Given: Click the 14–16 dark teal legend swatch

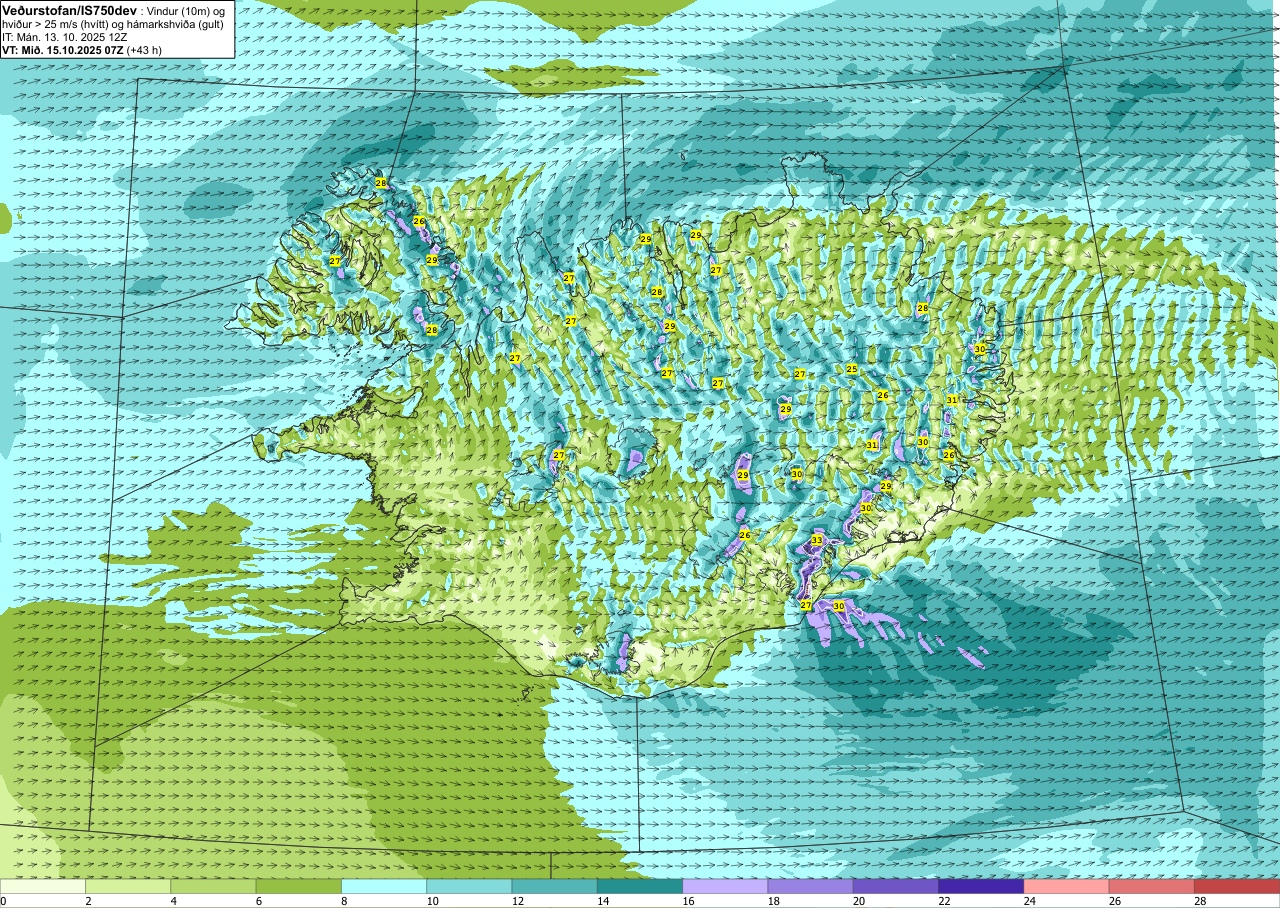Looking at the screenshot, I should [x=640, y=886].
